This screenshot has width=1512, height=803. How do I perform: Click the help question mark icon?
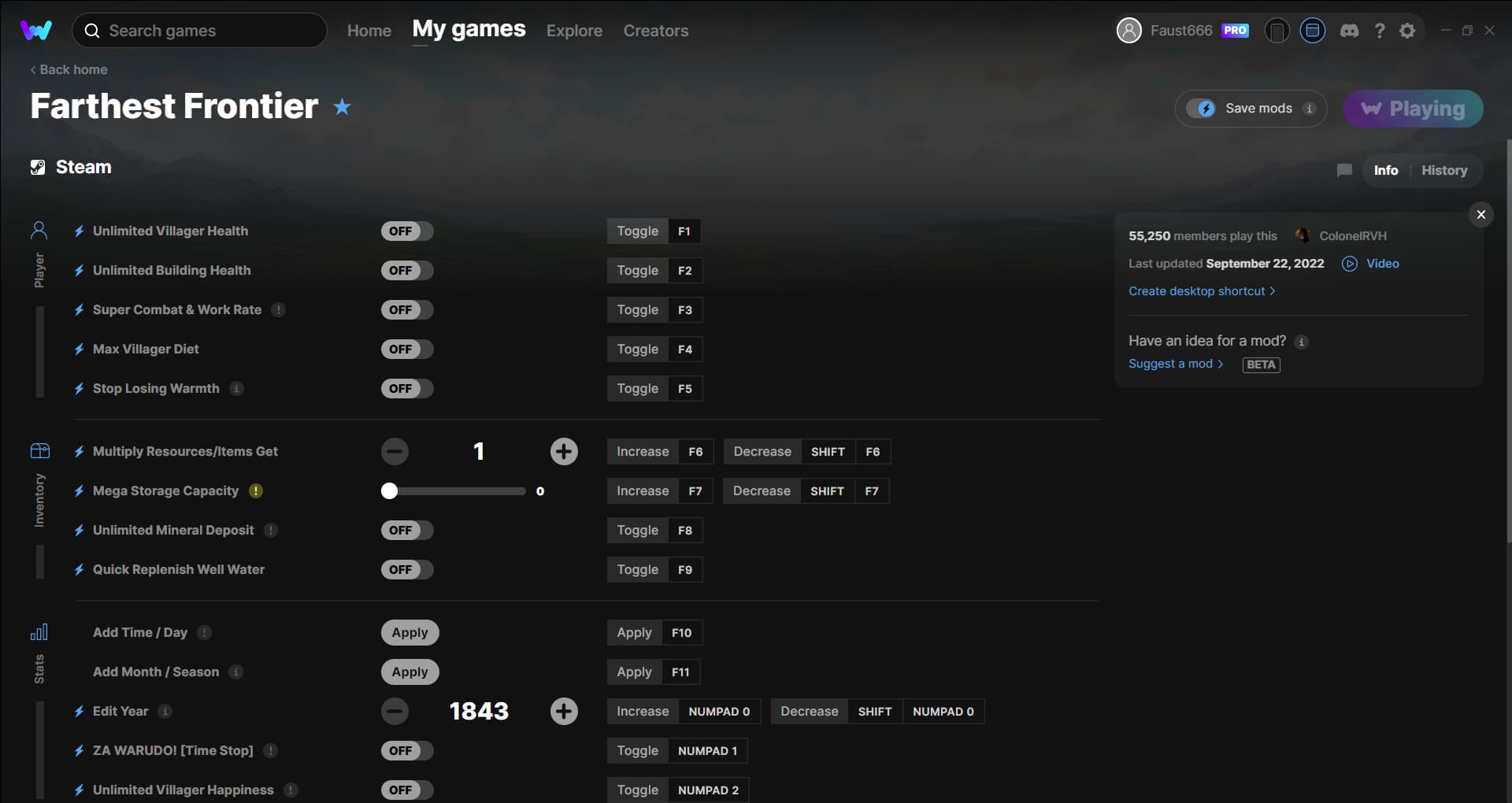(1379, 31)
